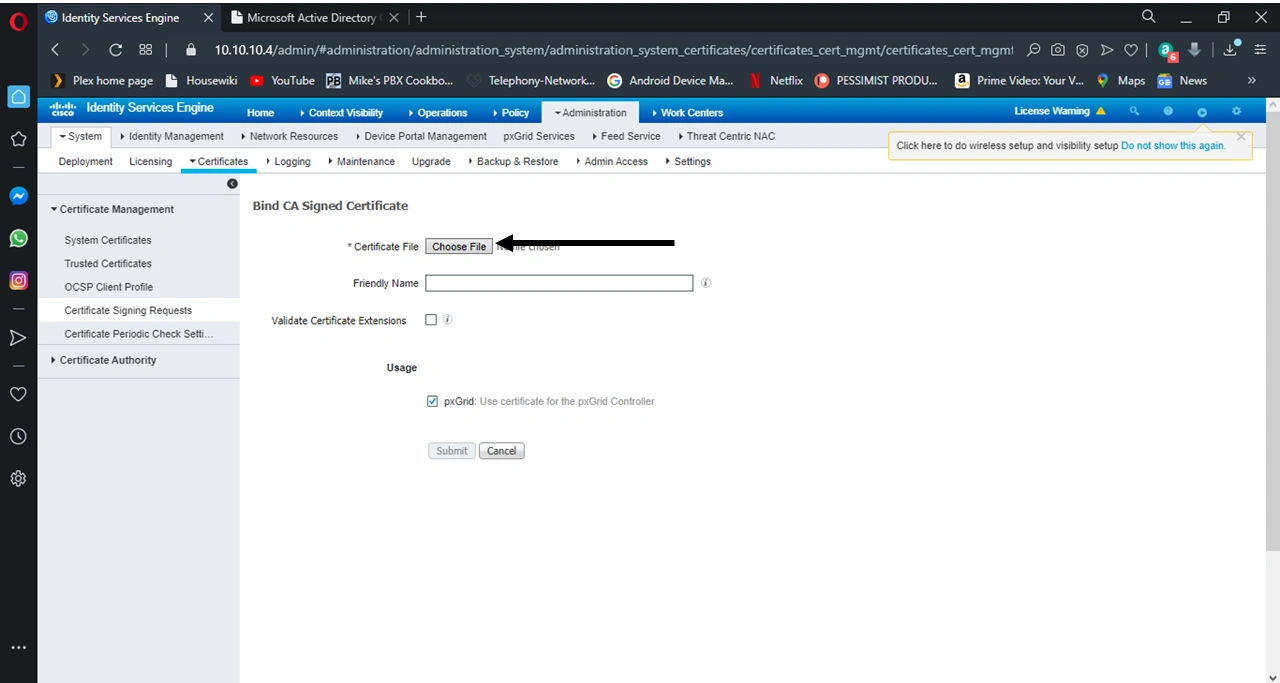Screen dimensions: 1280x683
Task: Open the Speed Dial grid icon
Action: tap(146, 49)
